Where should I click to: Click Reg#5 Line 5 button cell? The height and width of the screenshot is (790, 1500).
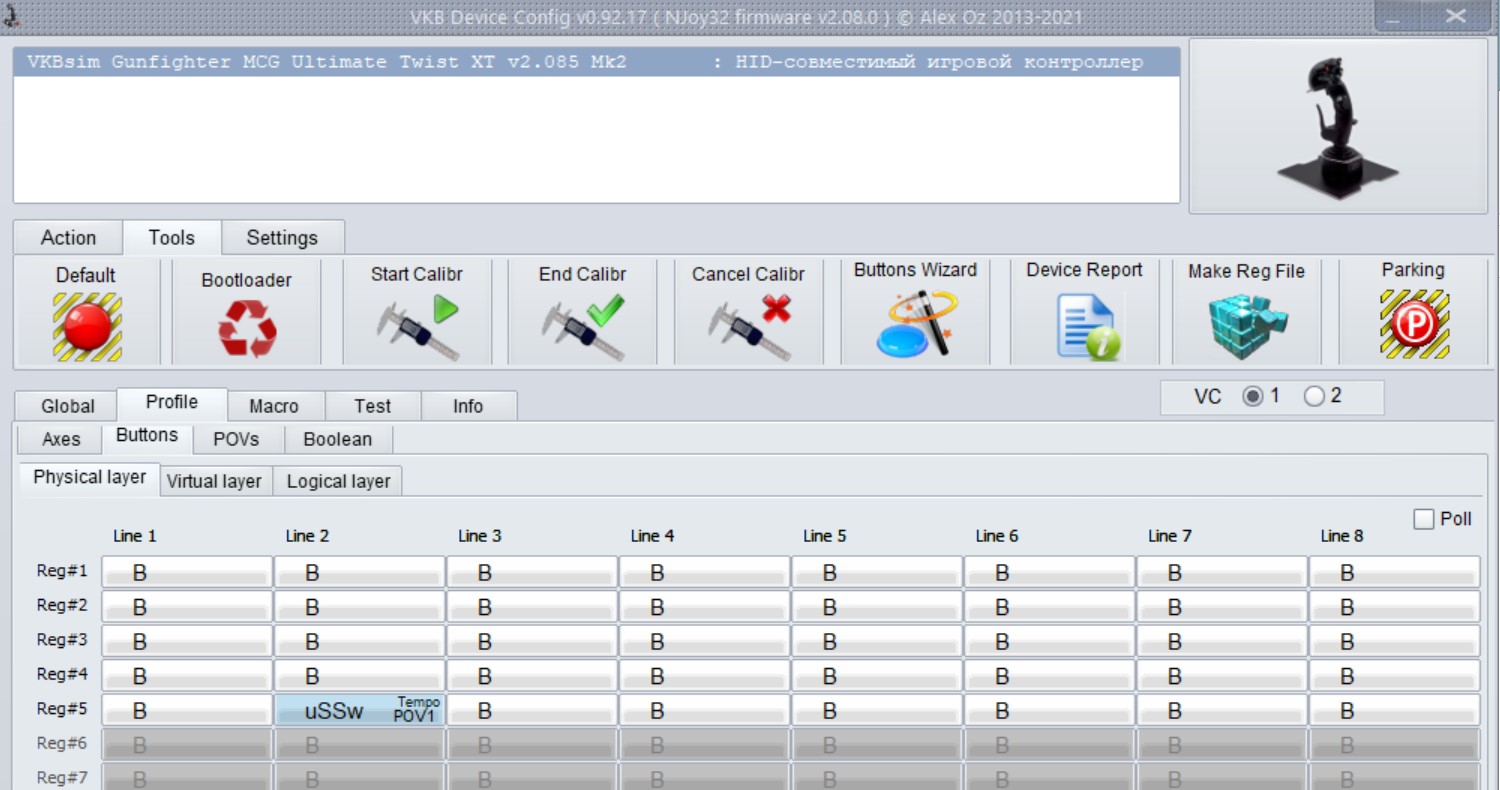[877, 710]
